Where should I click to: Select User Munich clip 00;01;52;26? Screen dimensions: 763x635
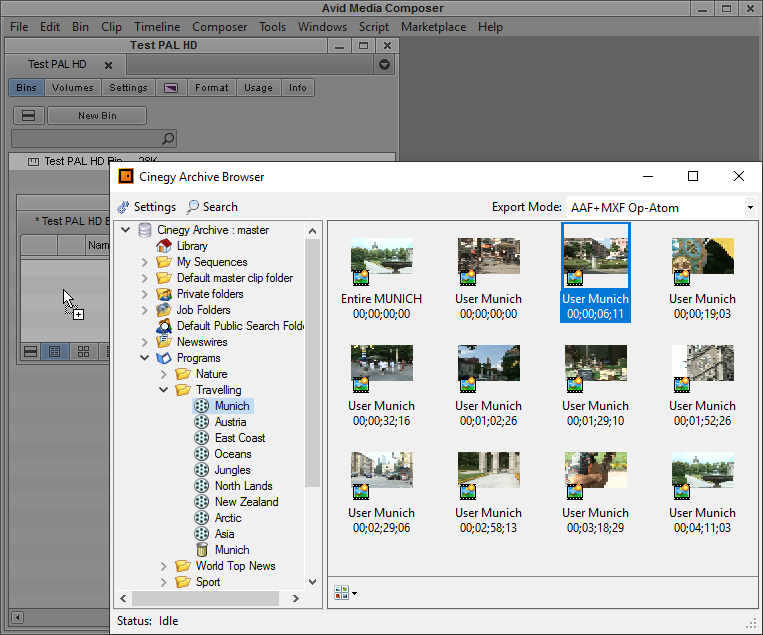click(x=703, y=363)
